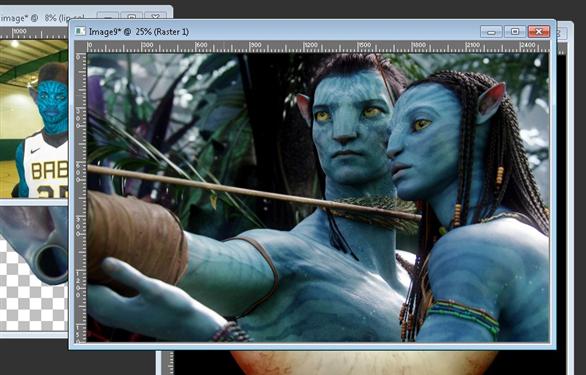This screenshot has height=375, width=586.
Task: Click the Image9 window document icon
Action: pos(80,31)
